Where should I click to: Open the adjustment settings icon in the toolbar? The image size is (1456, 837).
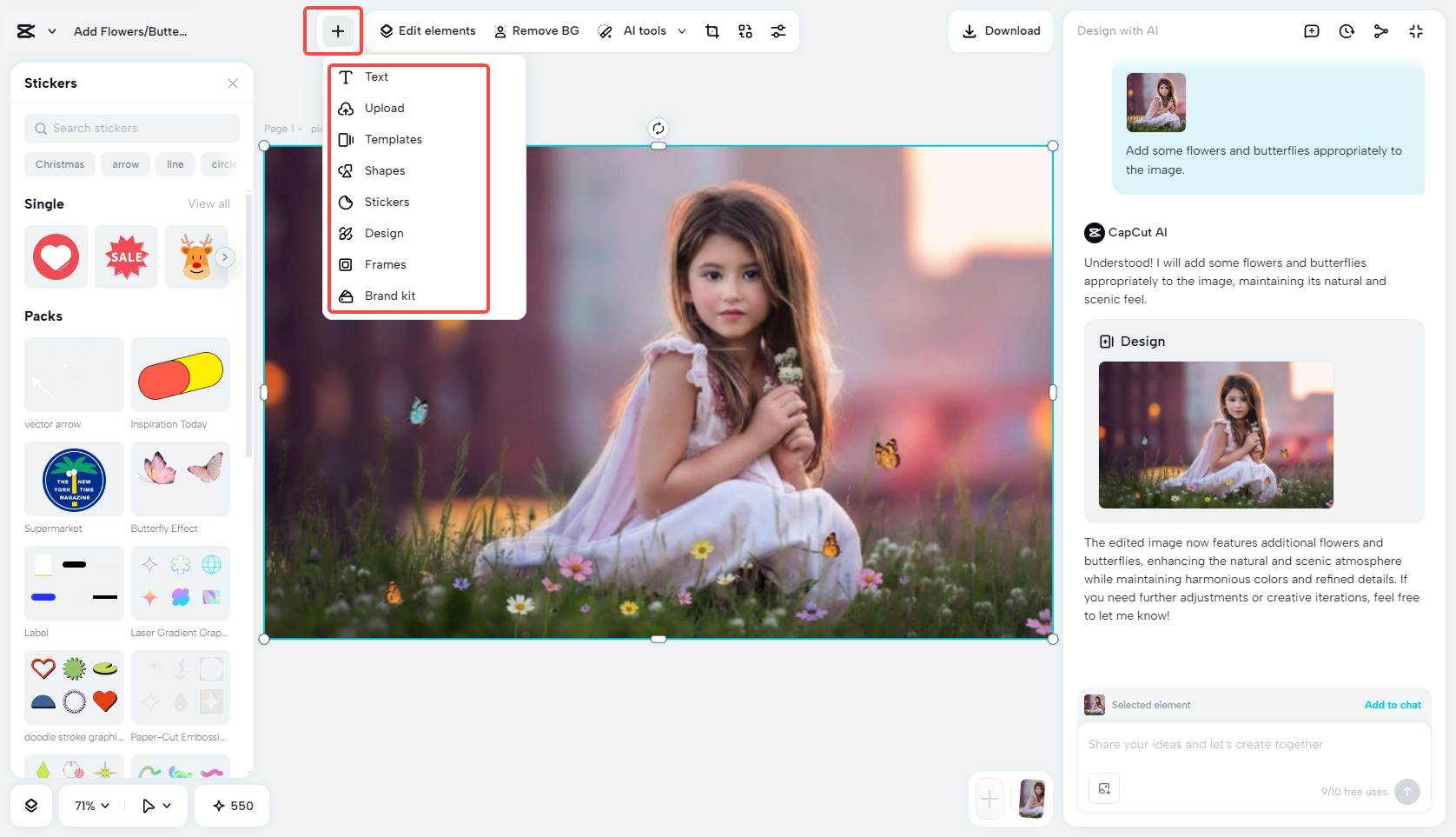pyautogui.click(x=778, y=30)
